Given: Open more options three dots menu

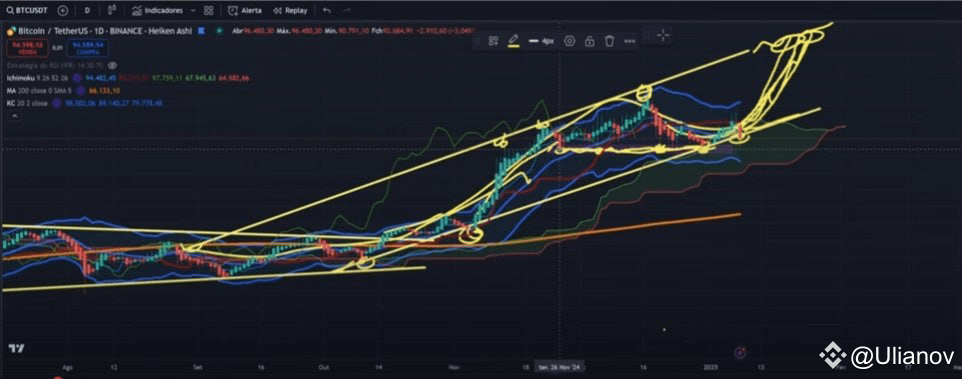Looking at the screenshot, I should [629, 41].
